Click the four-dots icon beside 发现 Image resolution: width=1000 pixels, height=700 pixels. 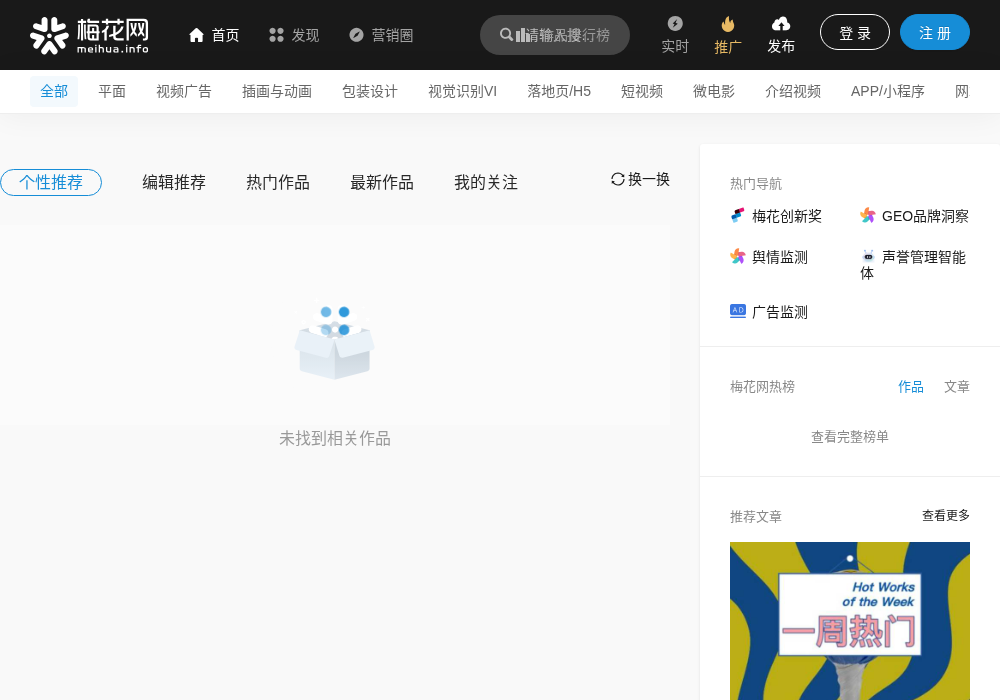click(276, 35)
